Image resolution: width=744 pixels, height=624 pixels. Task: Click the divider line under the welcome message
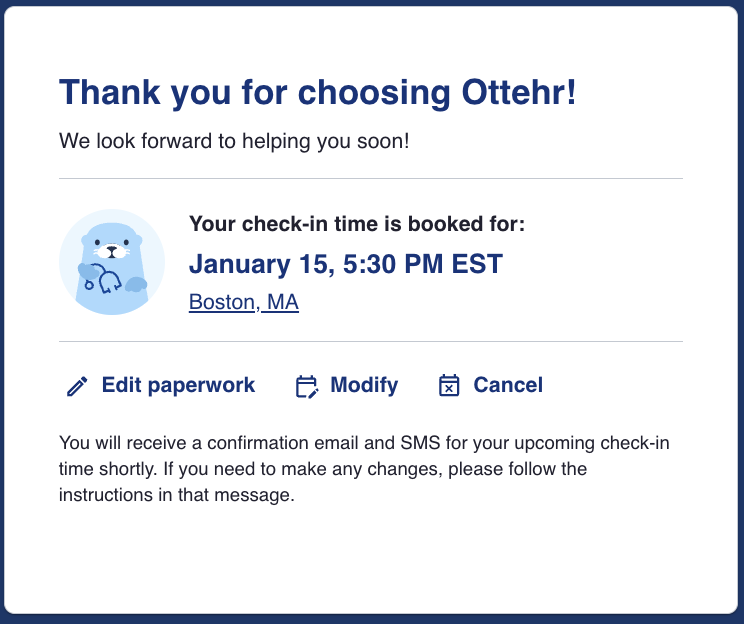pos(371,179)
